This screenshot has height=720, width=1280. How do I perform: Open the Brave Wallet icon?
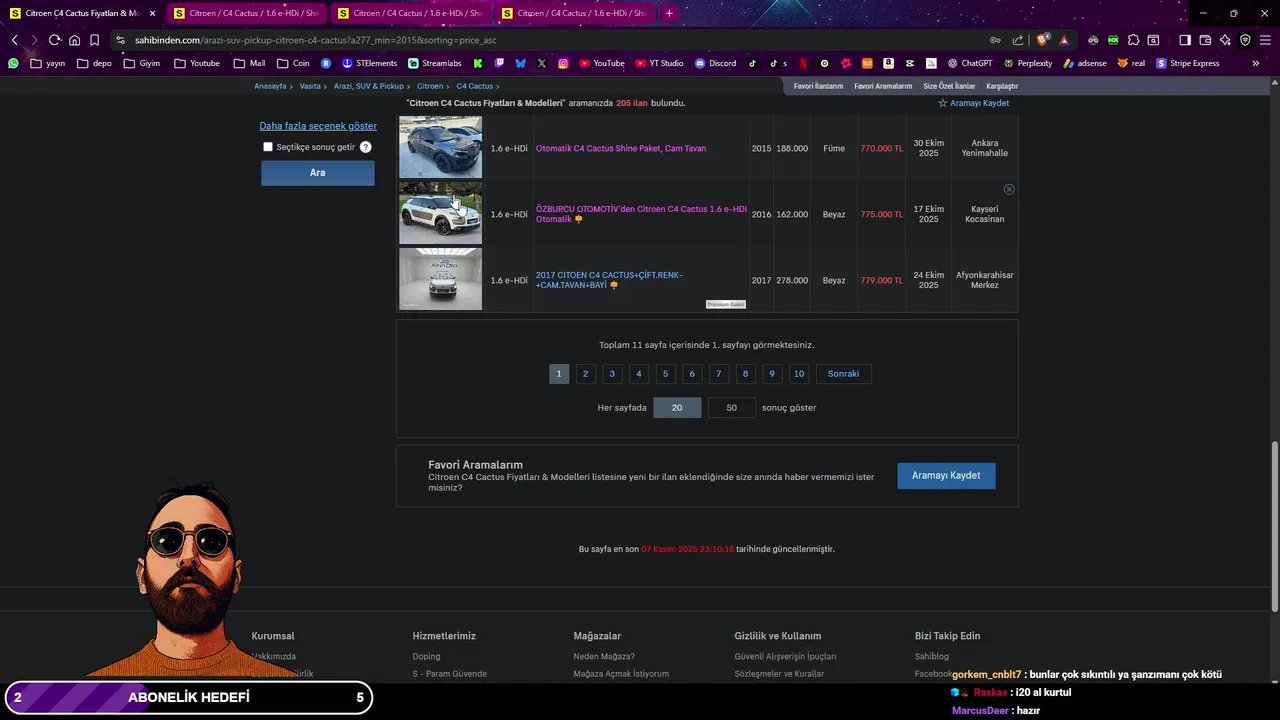click(x=1205, y=40)
